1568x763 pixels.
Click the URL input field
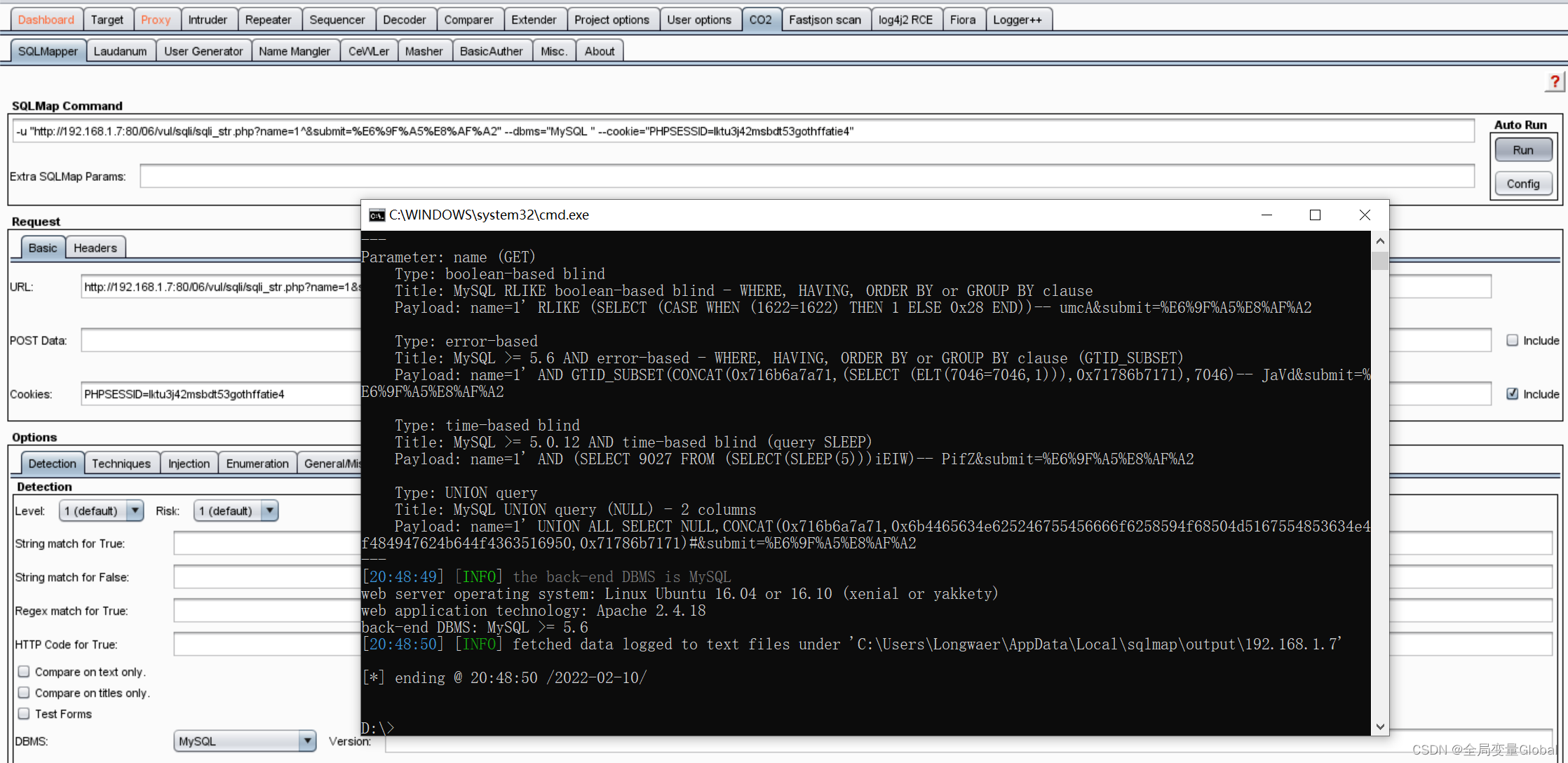click(x=221, y=287)
